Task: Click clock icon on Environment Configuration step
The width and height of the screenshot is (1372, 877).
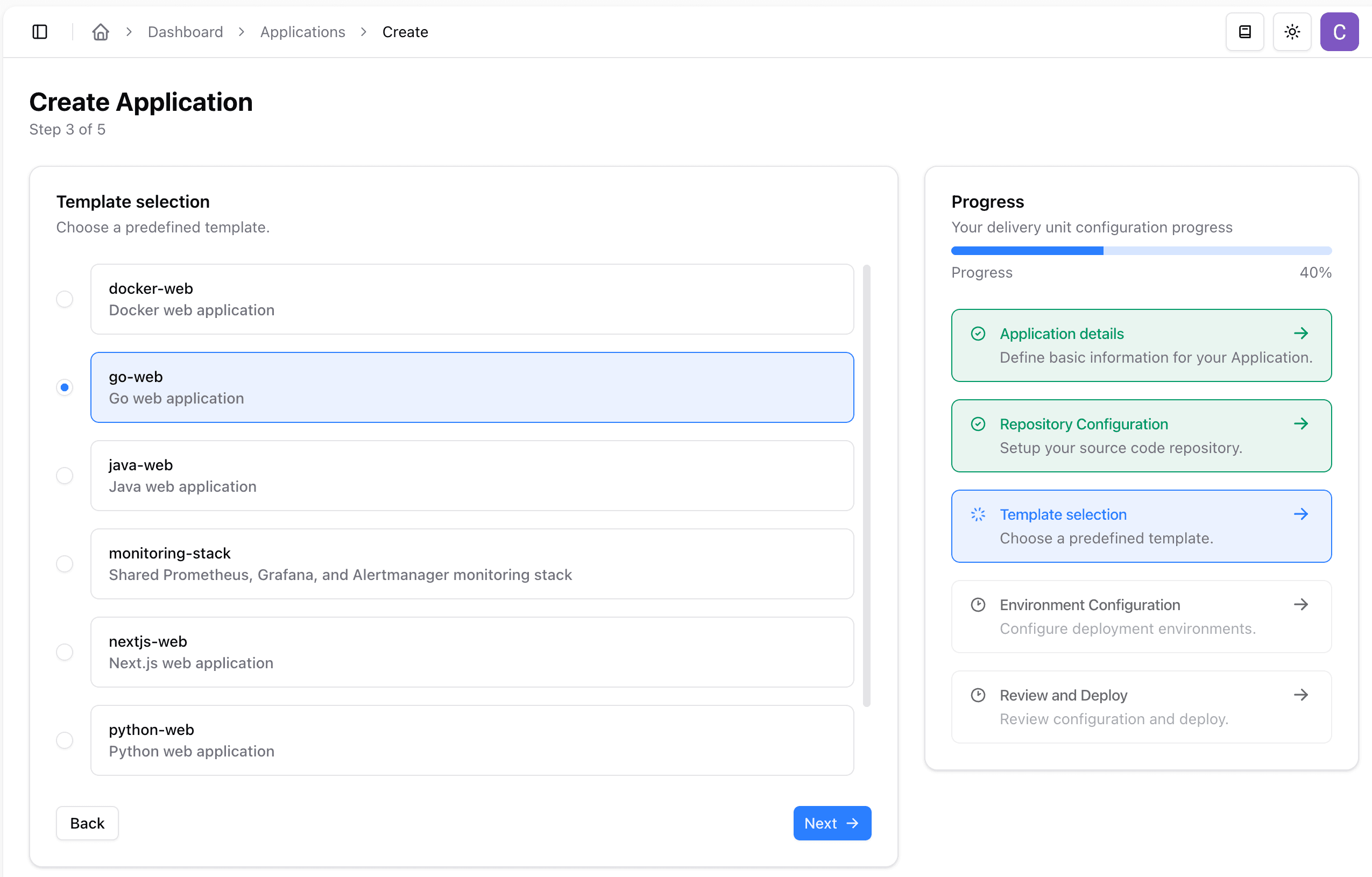Action: (978, 605)
